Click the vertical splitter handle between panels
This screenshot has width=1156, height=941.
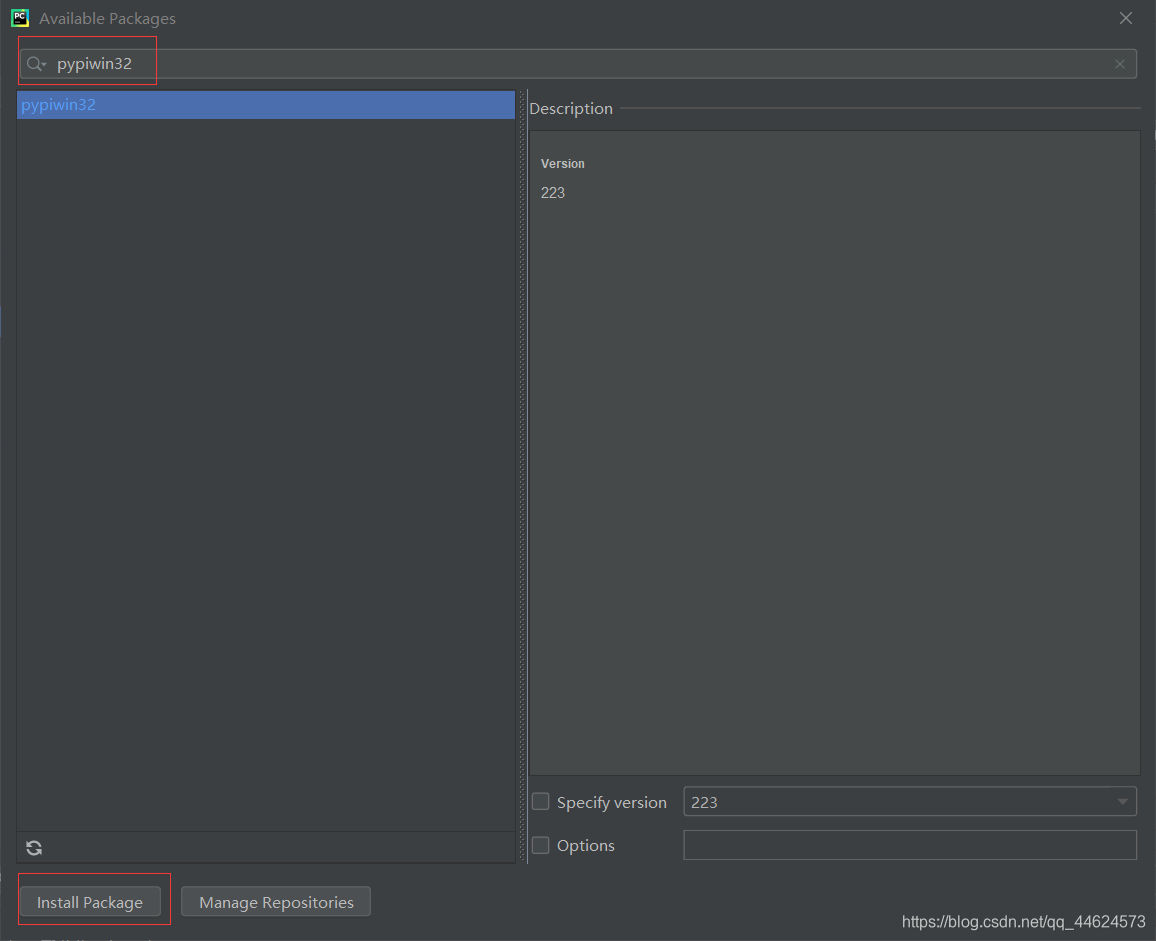[523, 476]
